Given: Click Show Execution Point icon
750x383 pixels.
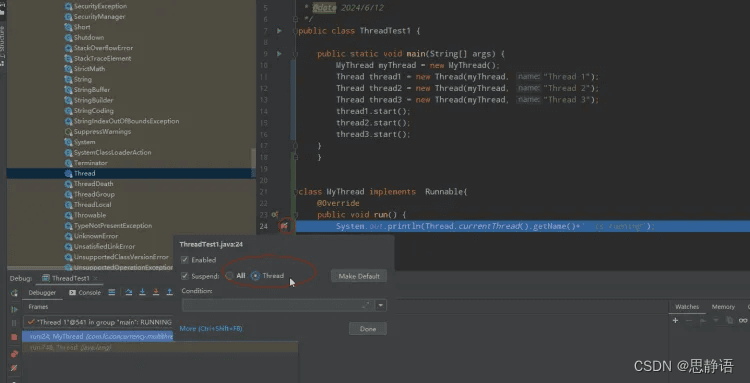Looking at the screenshot, I should [111, 292].
